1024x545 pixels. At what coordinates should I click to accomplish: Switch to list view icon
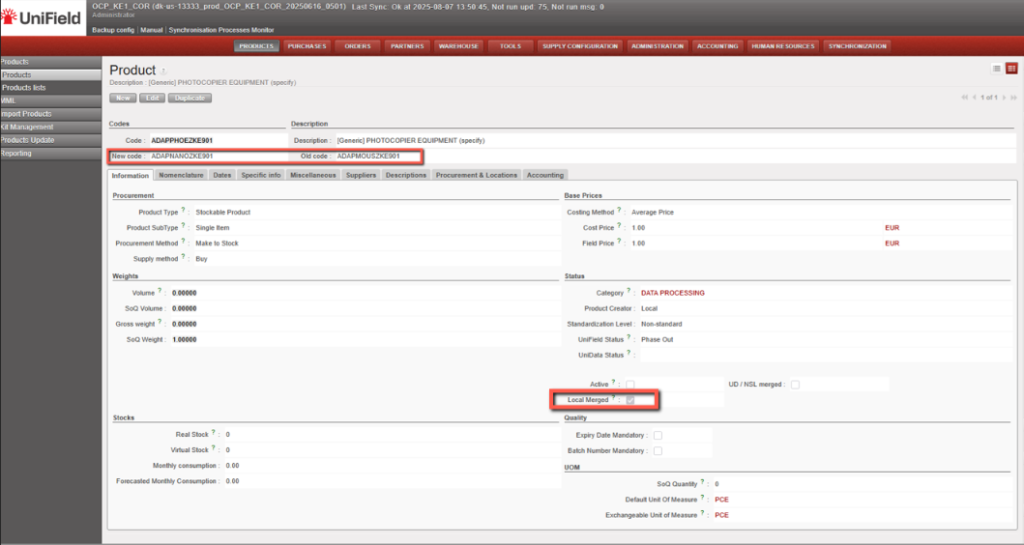996,68
